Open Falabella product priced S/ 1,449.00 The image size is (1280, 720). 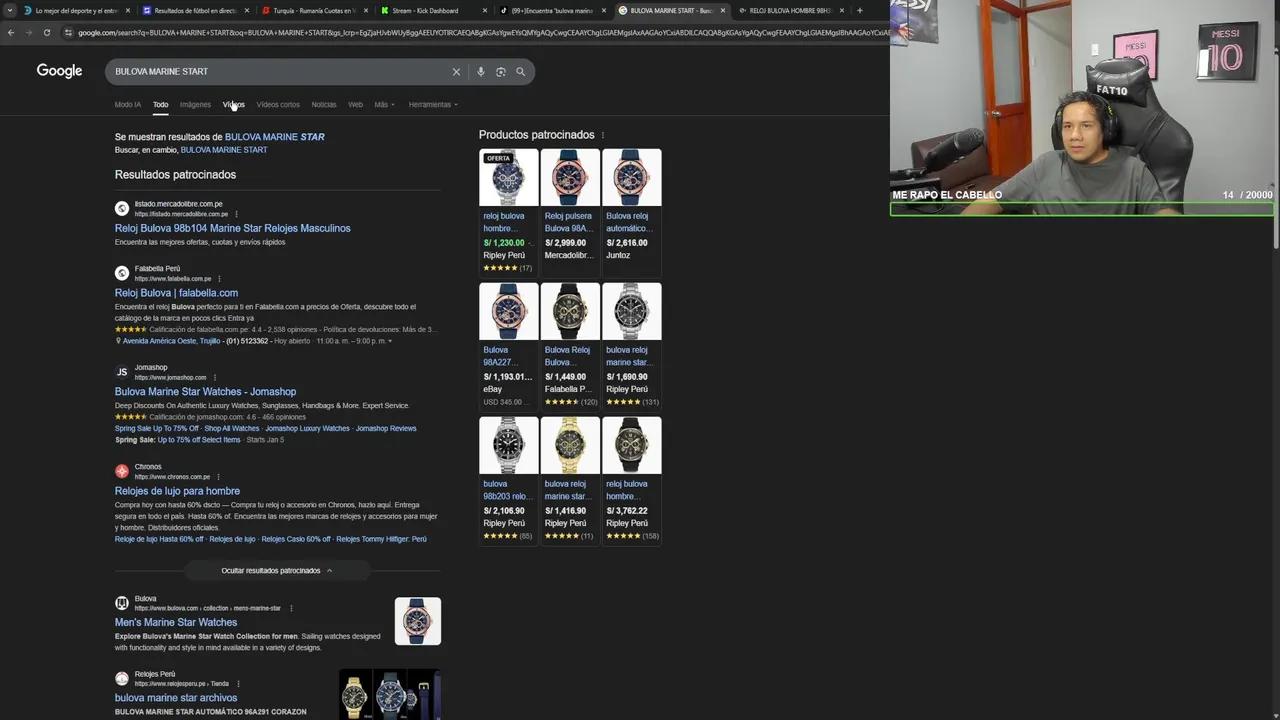(x=570, y=345)
